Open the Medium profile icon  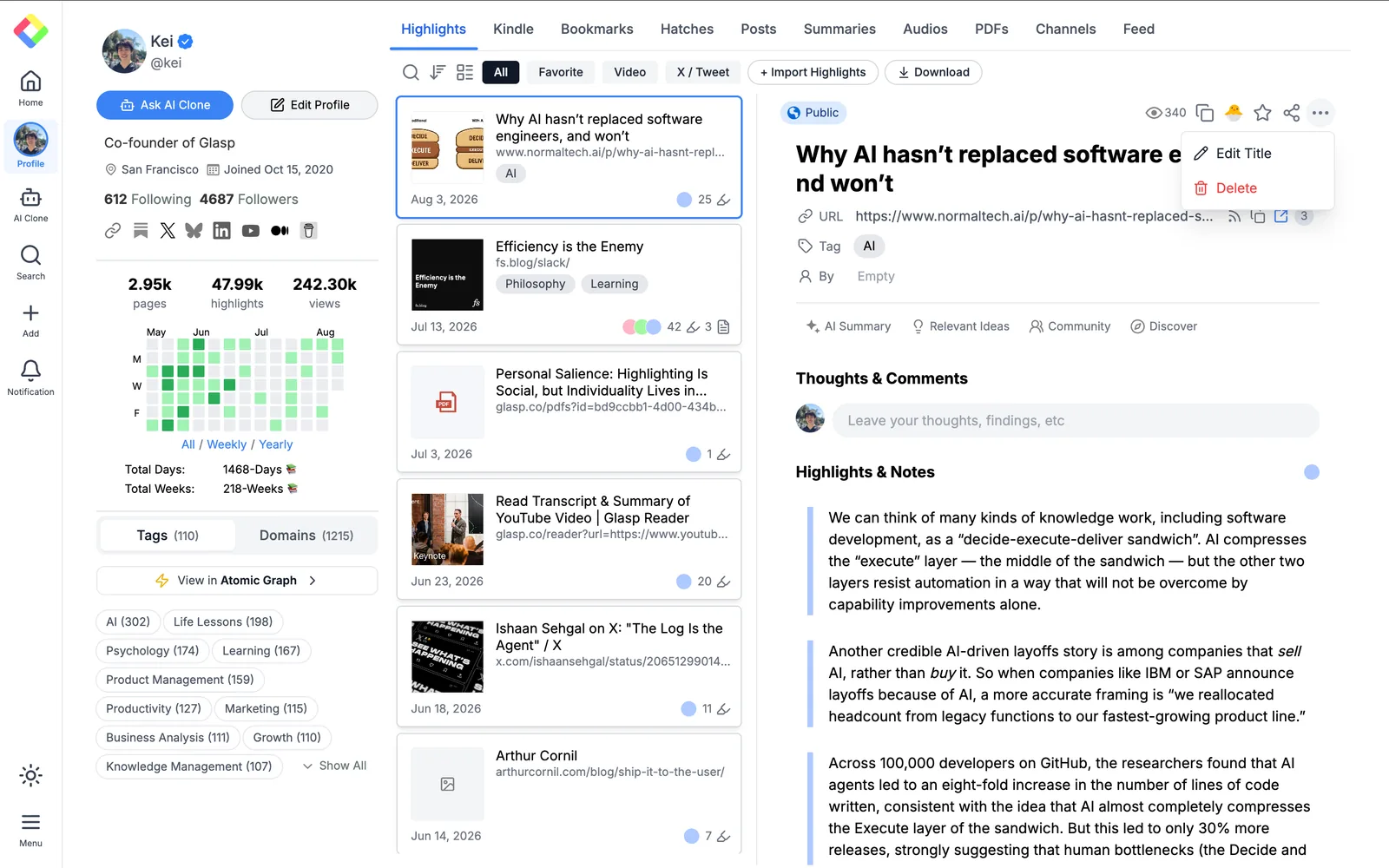click(x=280, y=230)
